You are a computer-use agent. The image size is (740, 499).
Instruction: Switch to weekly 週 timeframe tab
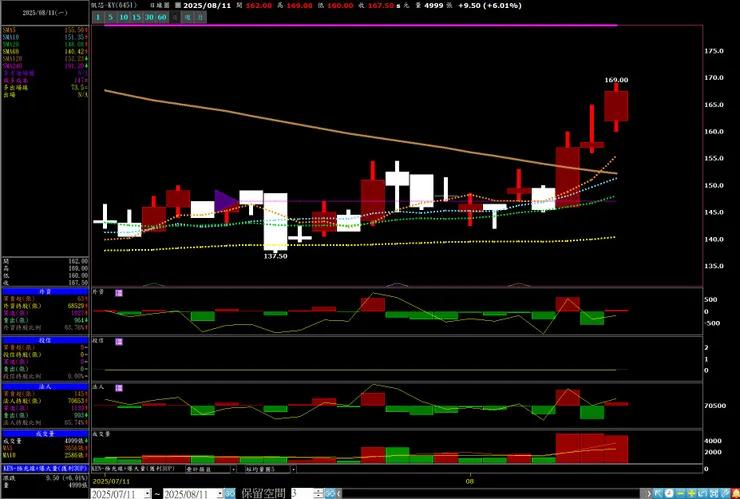(x=187, y=17)
